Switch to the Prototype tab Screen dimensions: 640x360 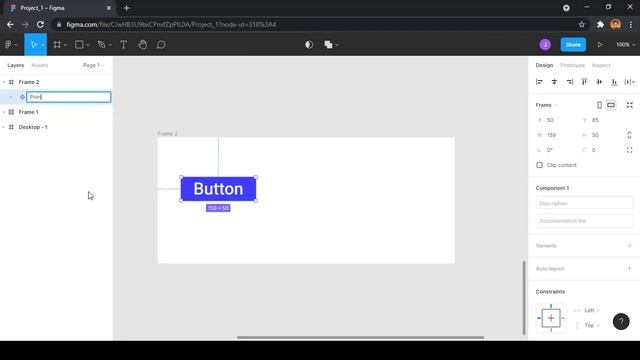click(x=572, y=65)
